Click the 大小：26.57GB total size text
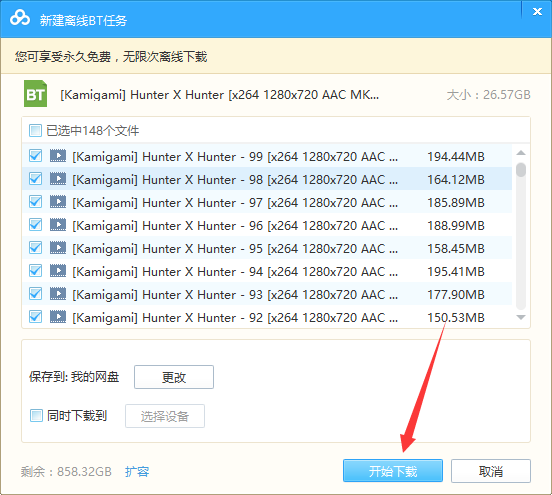Screen dimensions: 552x495 click(x=489, y=94)
